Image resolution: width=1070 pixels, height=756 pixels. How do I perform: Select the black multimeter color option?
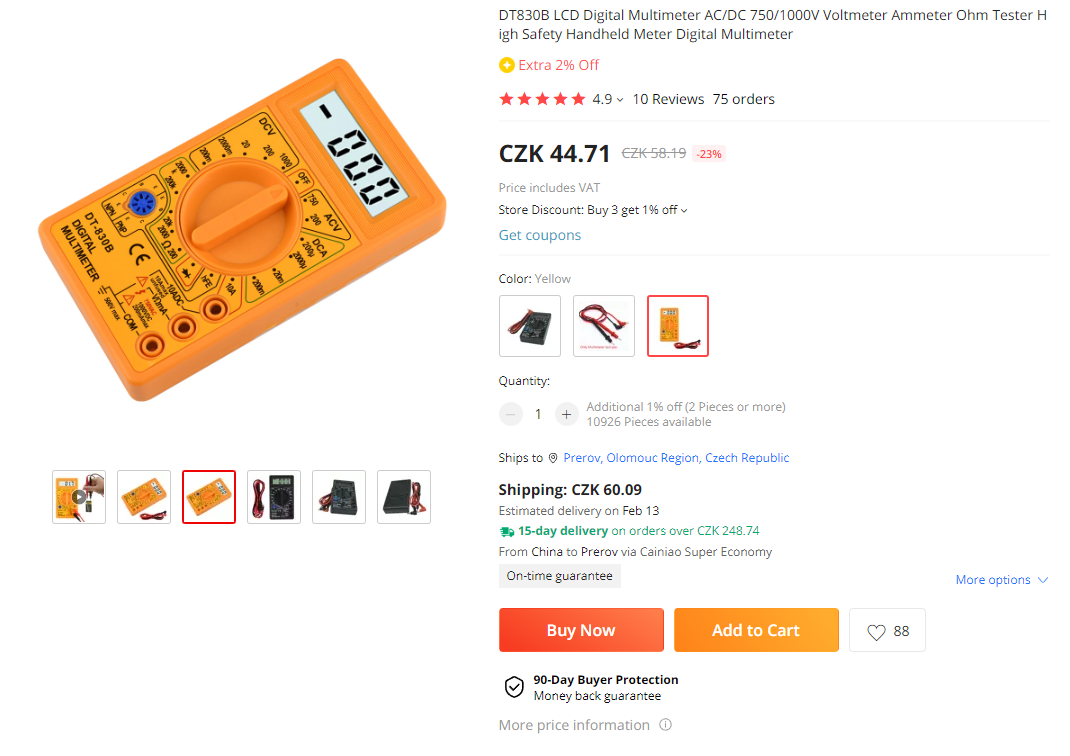coord(530,325)
